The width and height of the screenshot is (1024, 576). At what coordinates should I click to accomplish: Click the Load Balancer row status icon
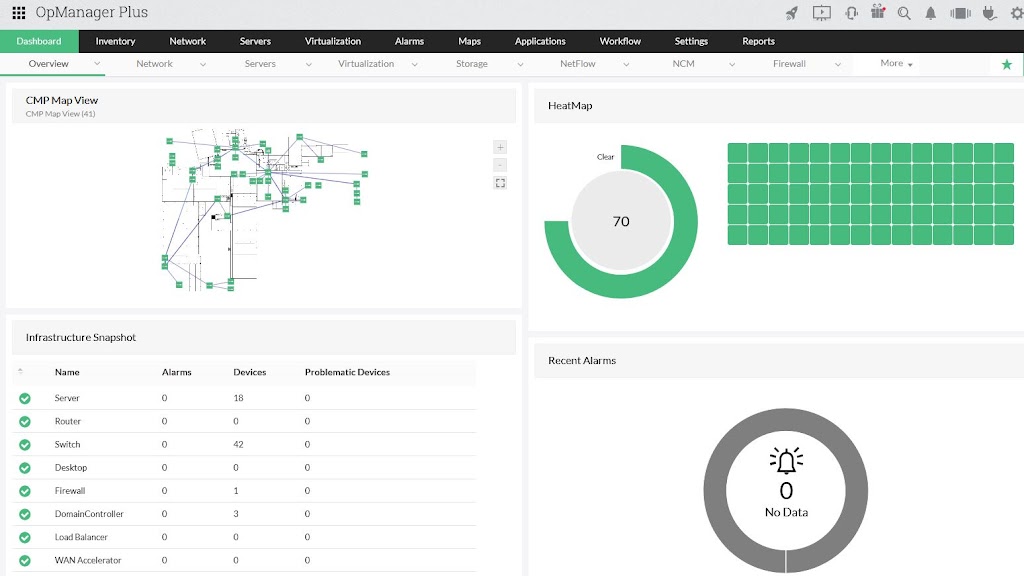[25, 537]
